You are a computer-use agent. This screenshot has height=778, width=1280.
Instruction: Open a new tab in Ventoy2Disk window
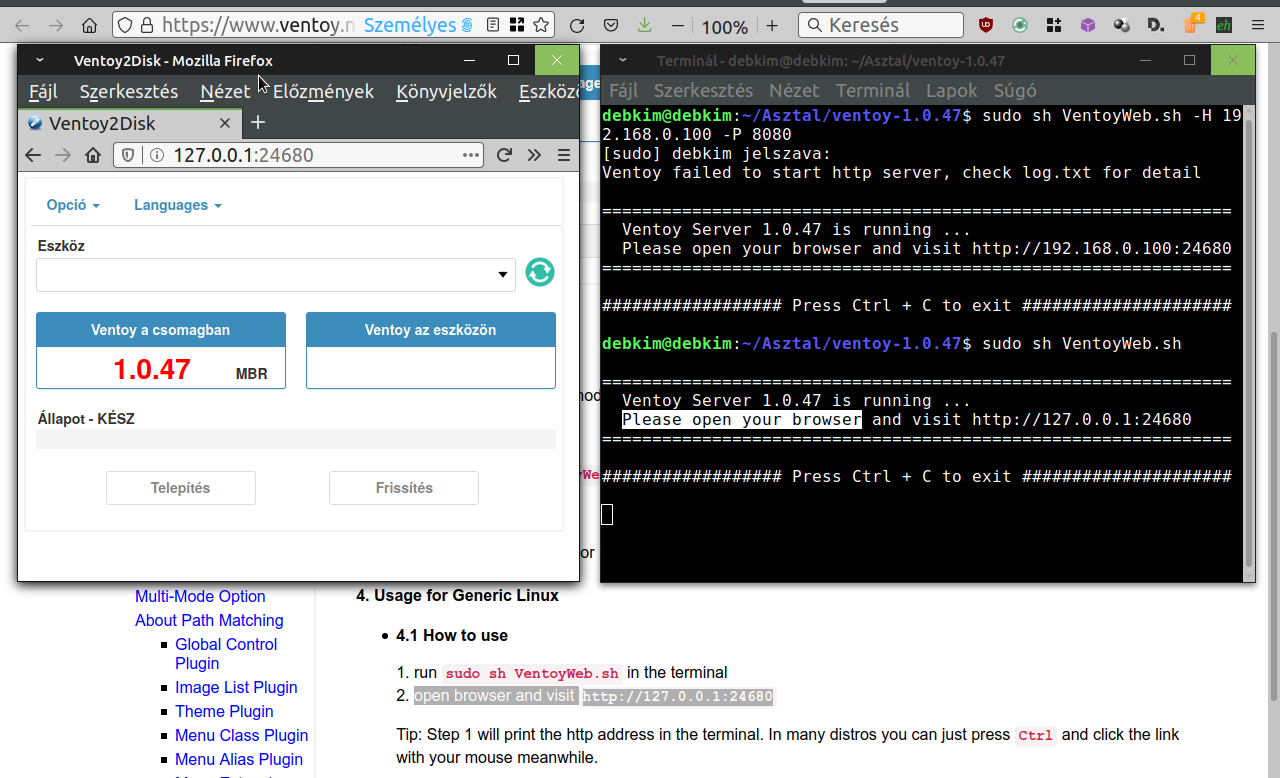[258, 123]
